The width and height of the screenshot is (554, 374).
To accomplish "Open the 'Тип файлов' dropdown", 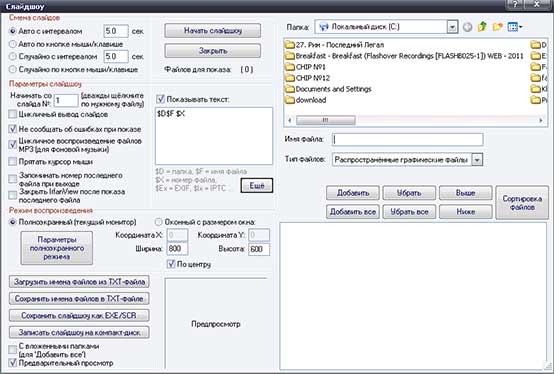I will click(477, 160).
